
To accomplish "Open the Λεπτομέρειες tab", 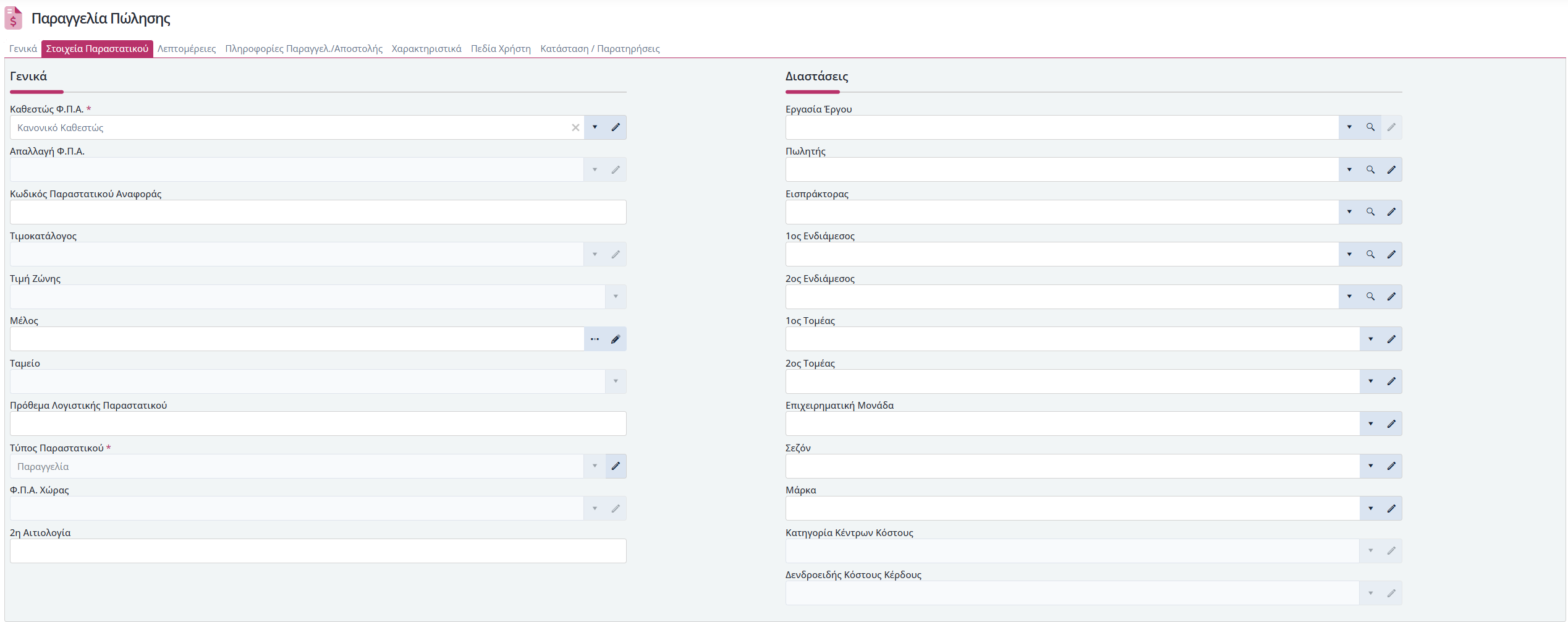I will click(x=187, y=49).
